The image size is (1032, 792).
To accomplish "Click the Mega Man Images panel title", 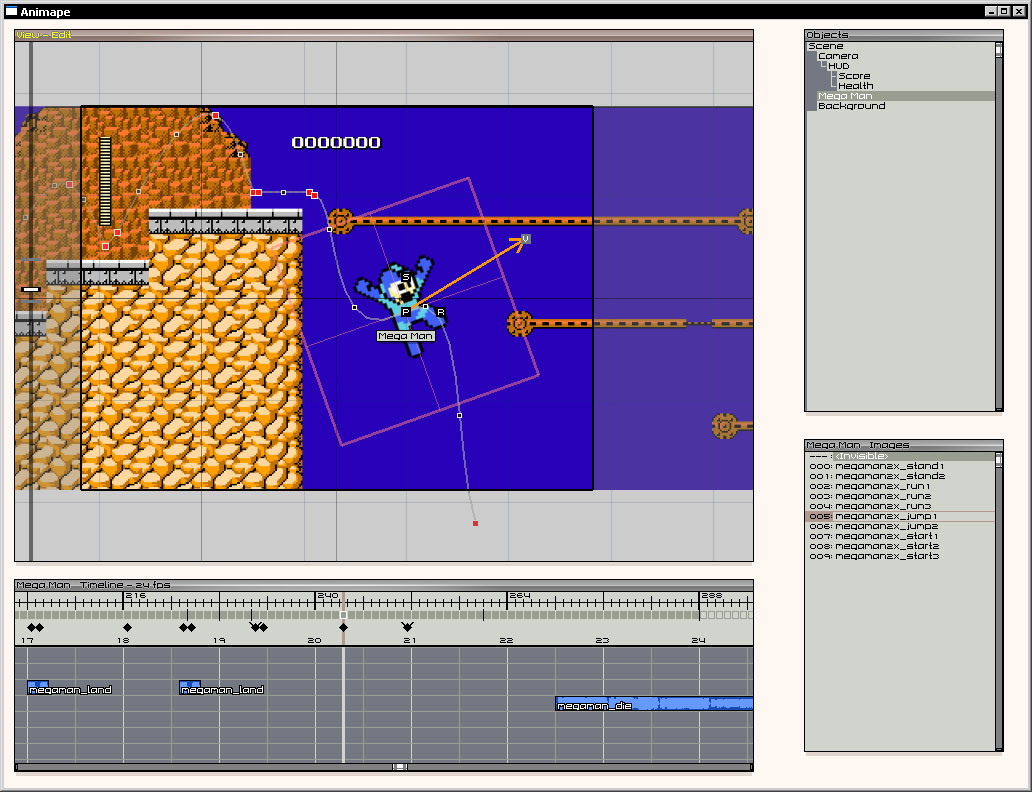I will click(x=858, y=445).
